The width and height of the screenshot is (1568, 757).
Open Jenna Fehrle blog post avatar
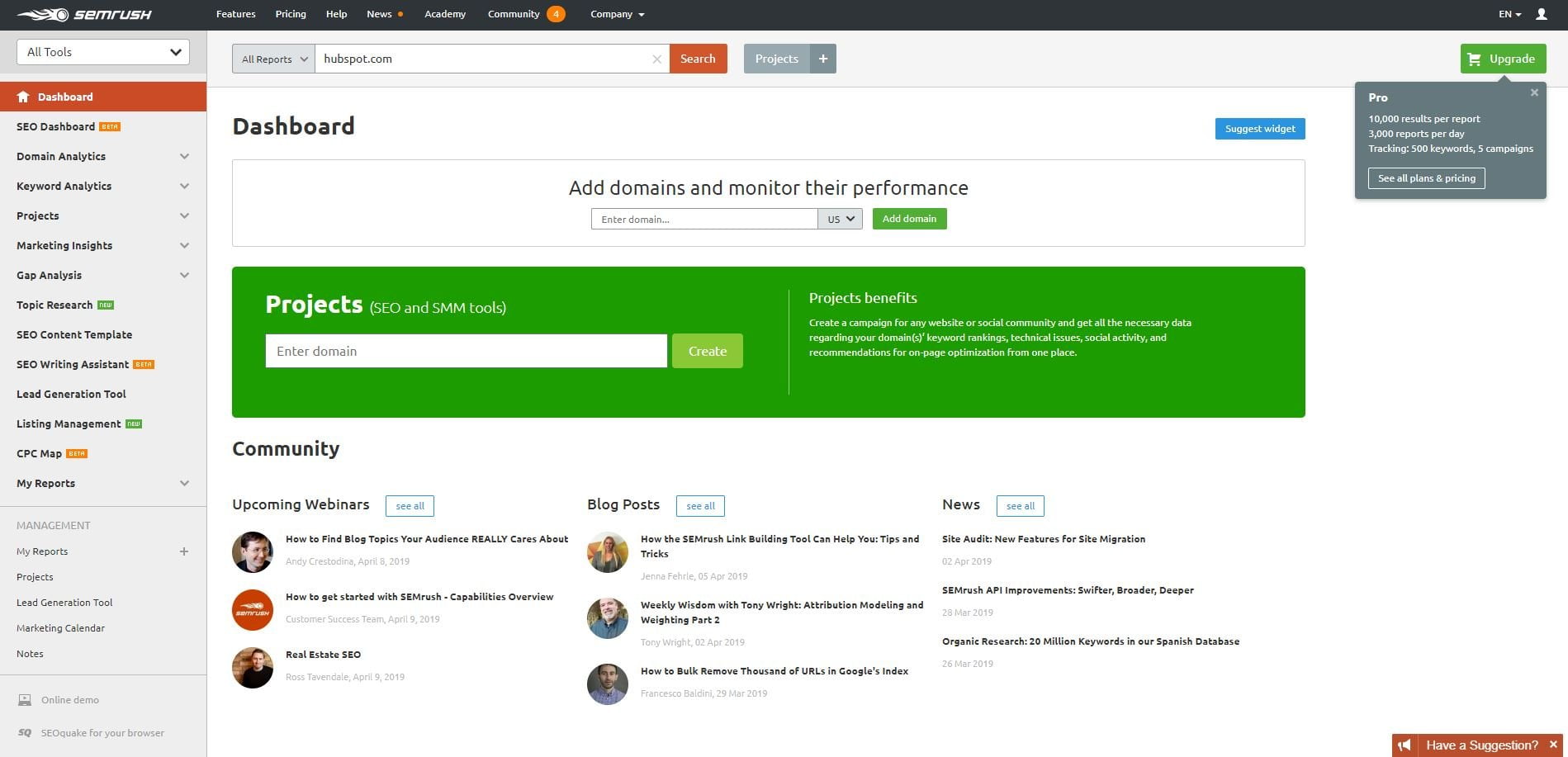tap(608, 552)
